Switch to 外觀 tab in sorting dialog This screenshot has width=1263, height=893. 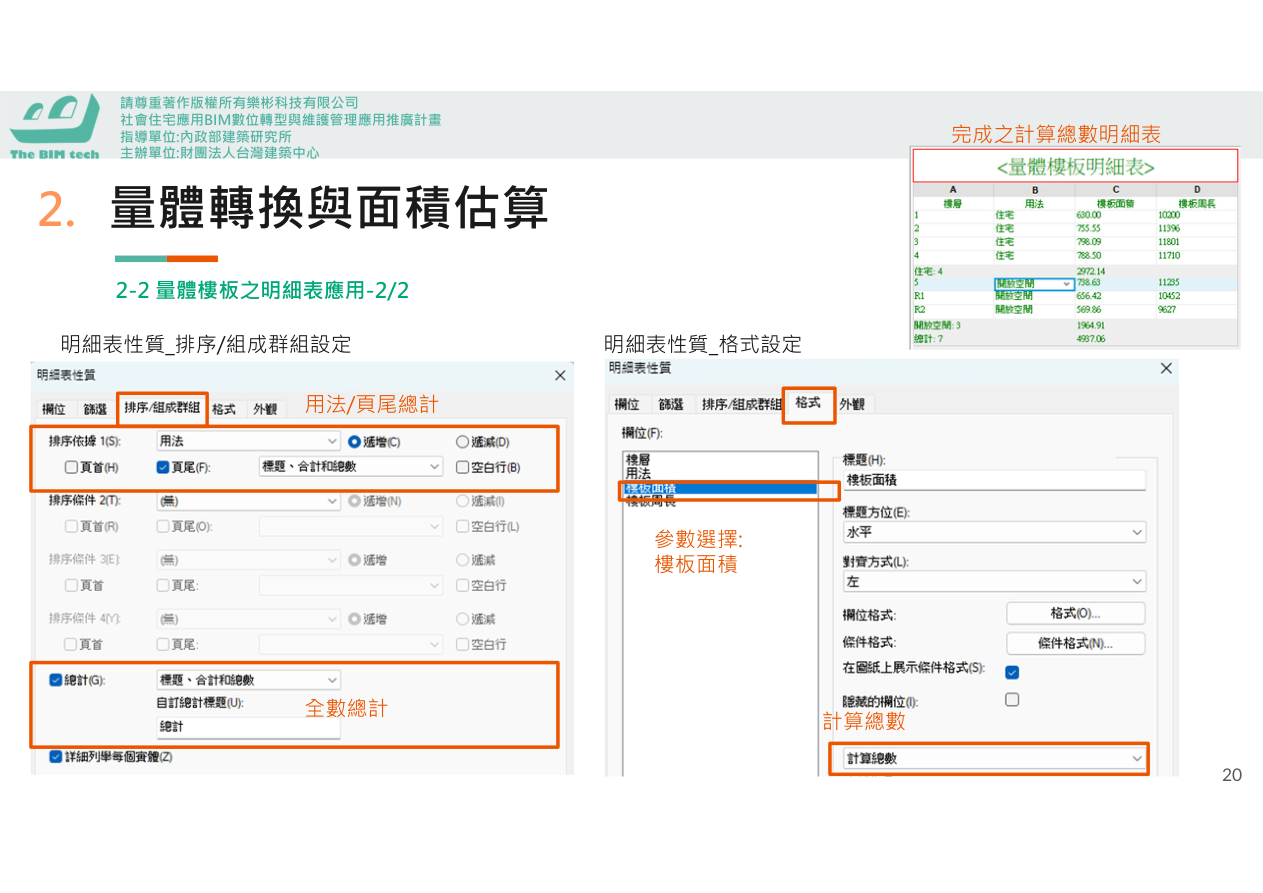(x=265, y=408)
